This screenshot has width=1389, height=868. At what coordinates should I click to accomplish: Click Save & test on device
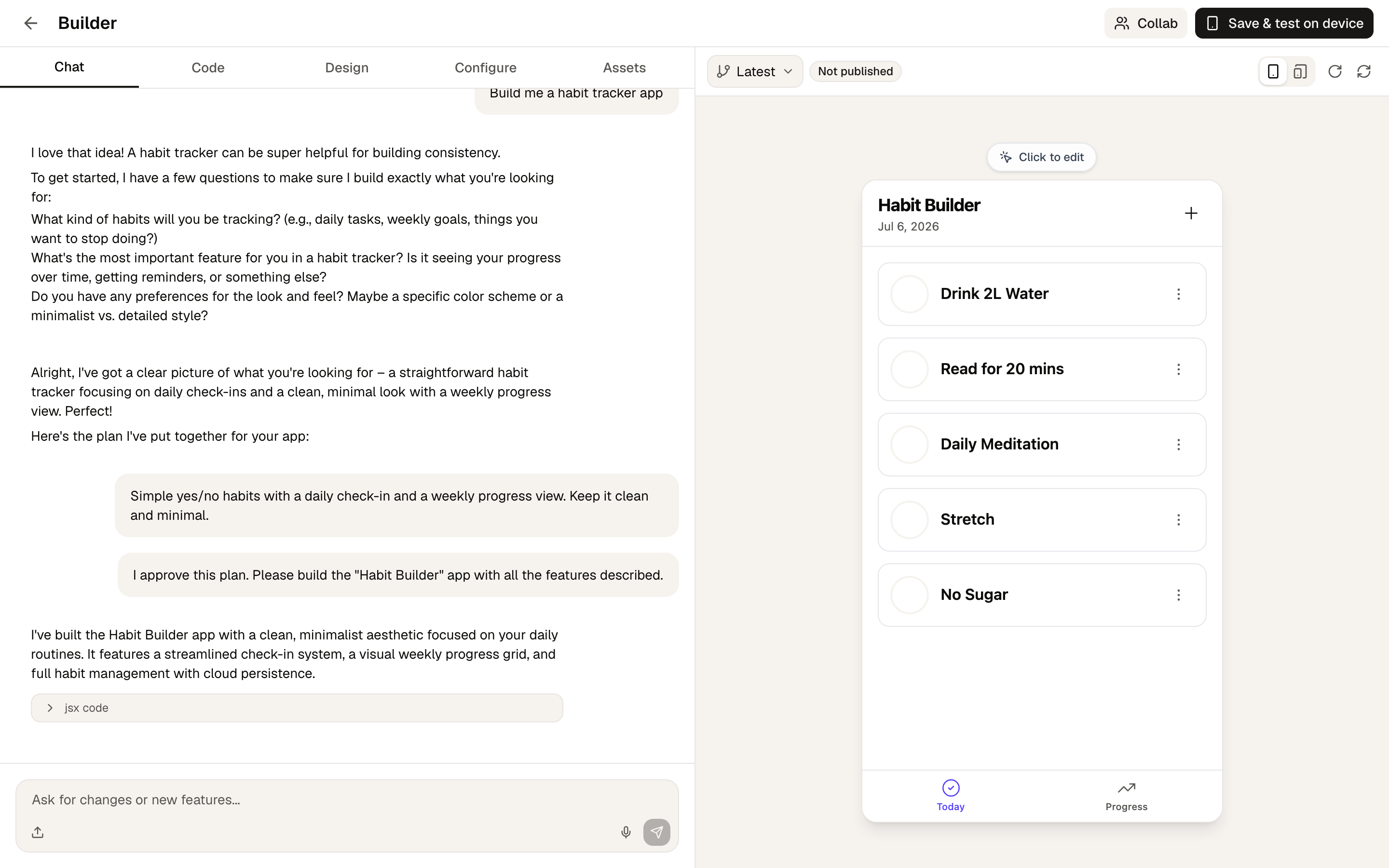coord(1284,23)
